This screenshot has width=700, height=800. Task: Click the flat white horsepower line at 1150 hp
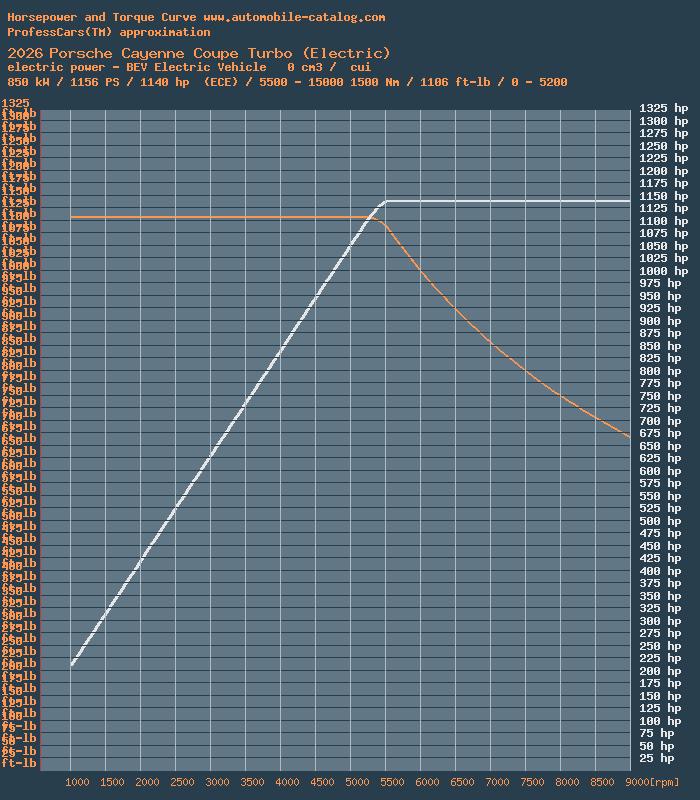(508, 201)
